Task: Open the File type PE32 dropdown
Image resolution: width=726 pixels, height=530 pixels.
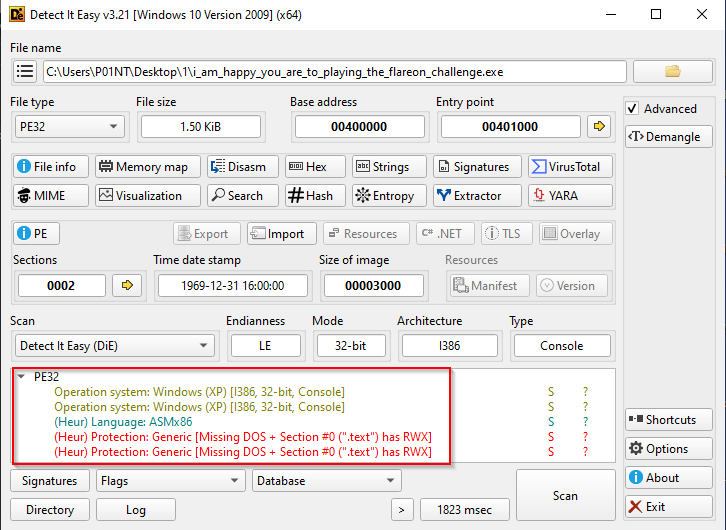Action: click(69, 126)
